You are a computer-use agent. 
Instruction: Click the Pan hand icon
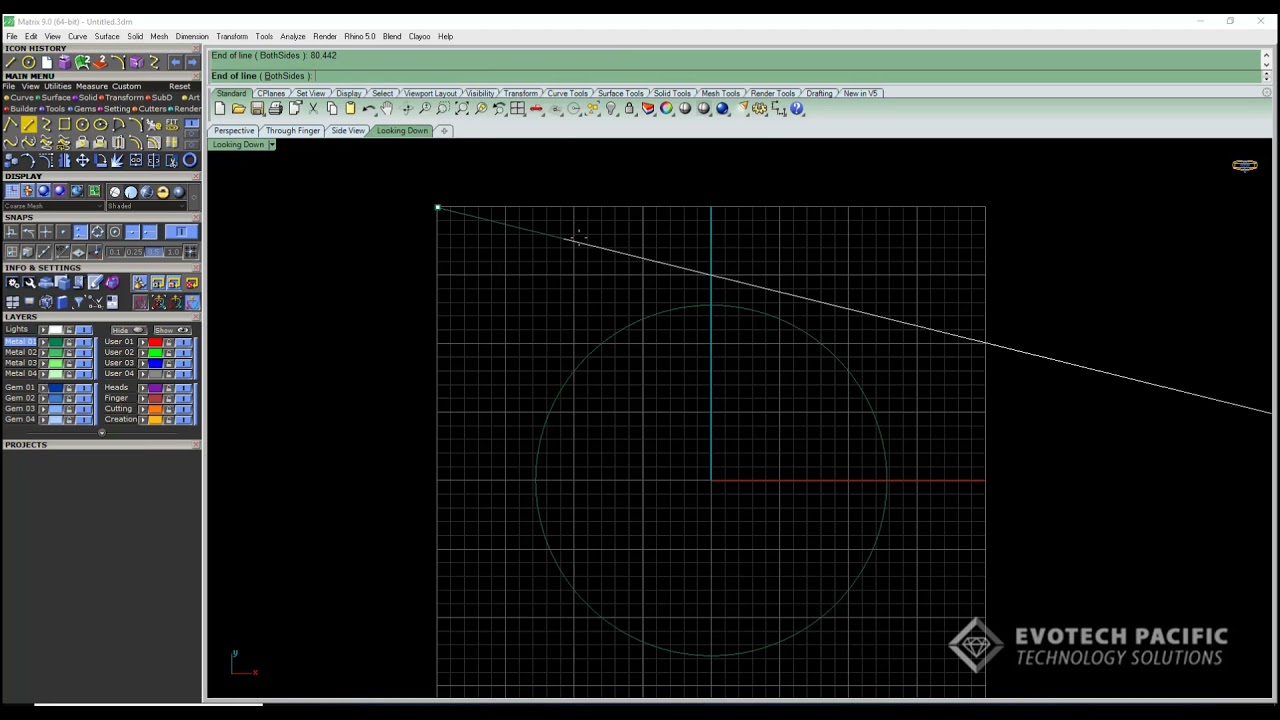386,108
